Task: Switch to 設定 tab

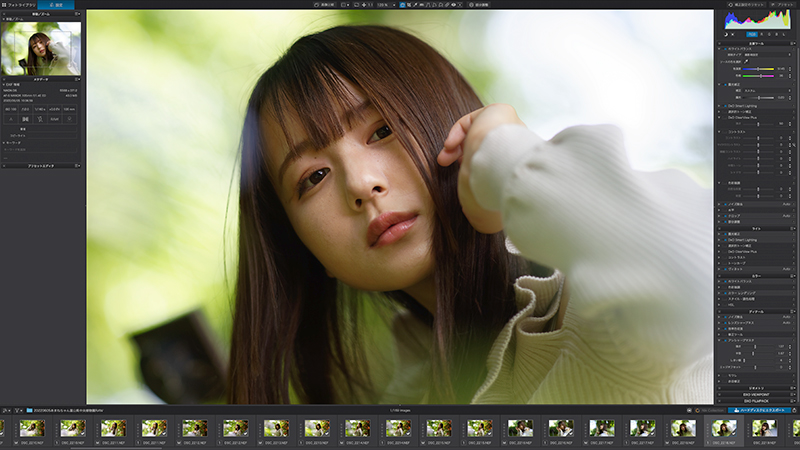Action: point(56,5)
